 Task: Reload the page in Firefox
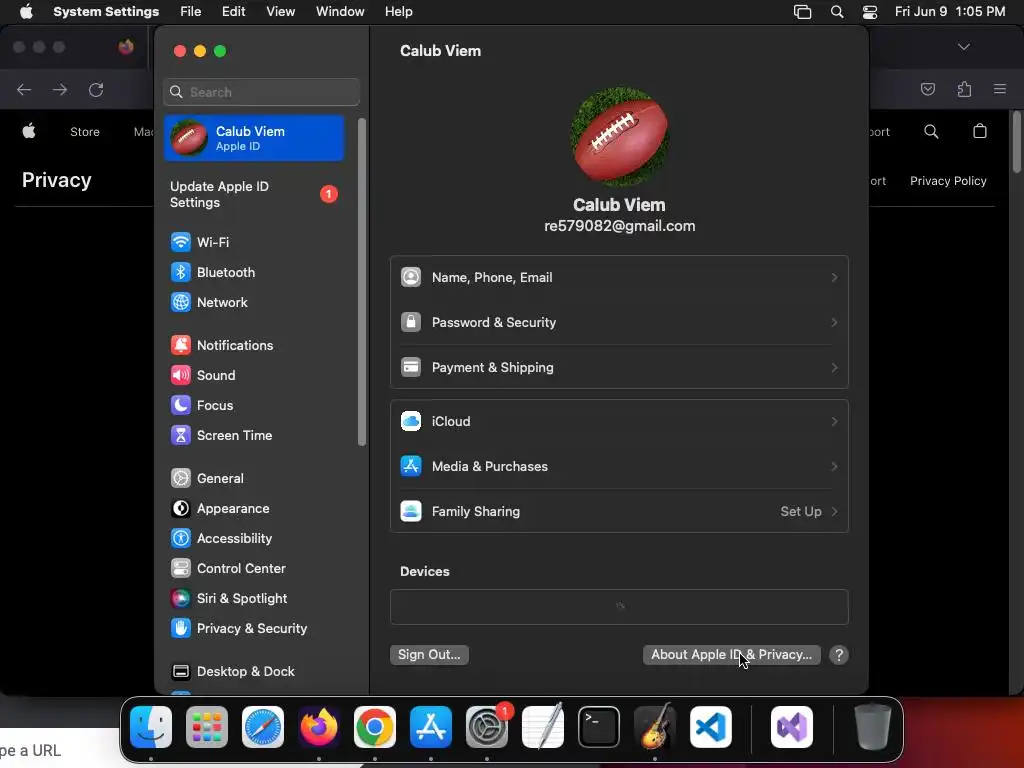(x=96, y=89)
